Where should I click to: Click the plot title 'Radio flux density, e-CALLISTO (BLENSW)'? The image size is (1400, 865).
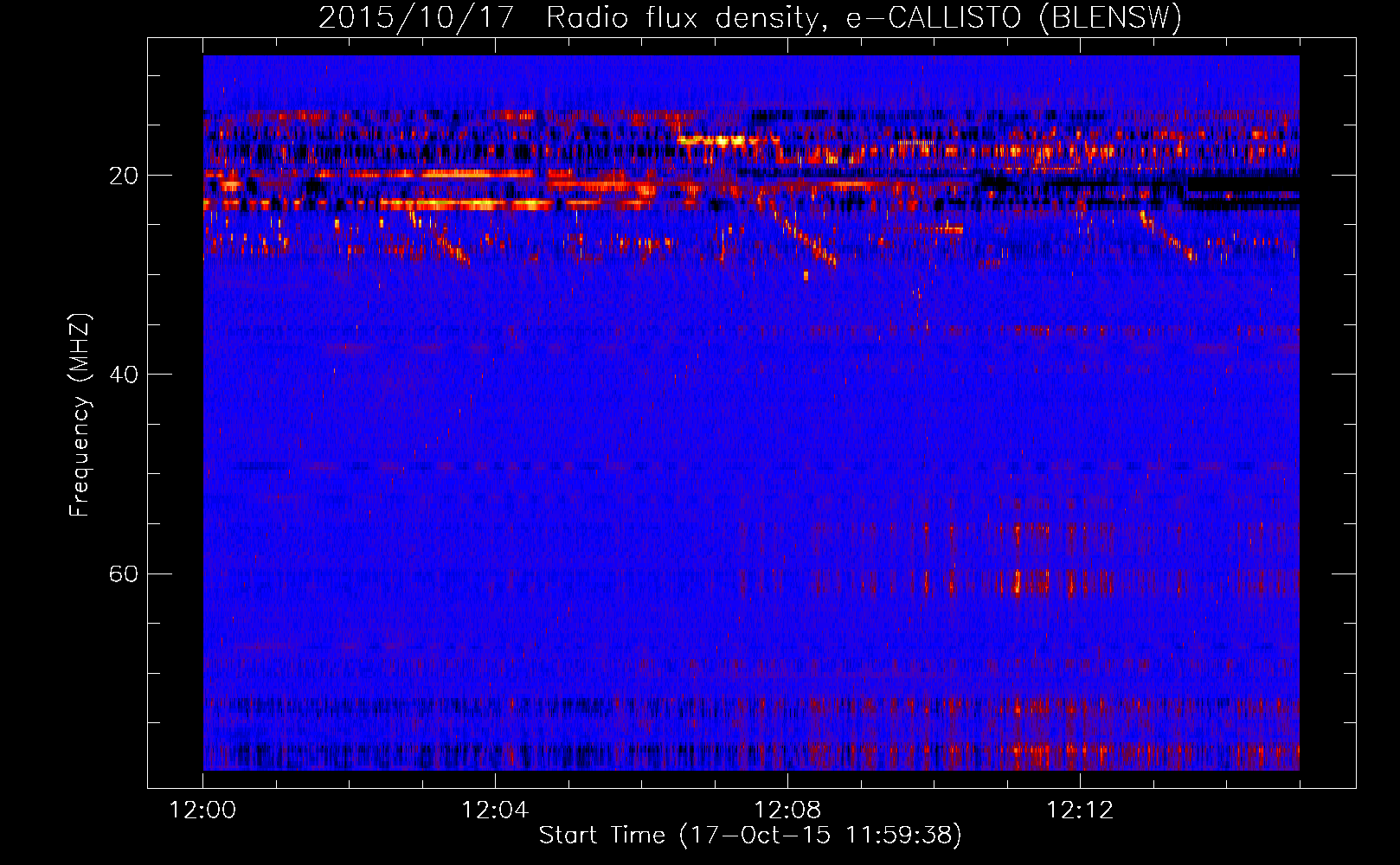[x=864, y=17]
